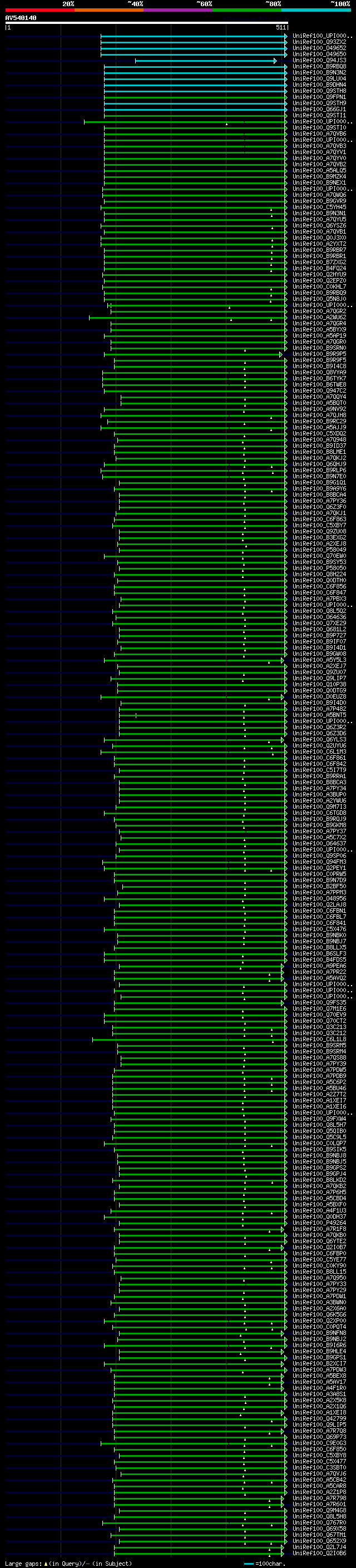The width and height of the screenshot is (356, 1568).
Task: Select hit label UniRef100_Q6K5G6
Action: click(x=319, y=1315)
